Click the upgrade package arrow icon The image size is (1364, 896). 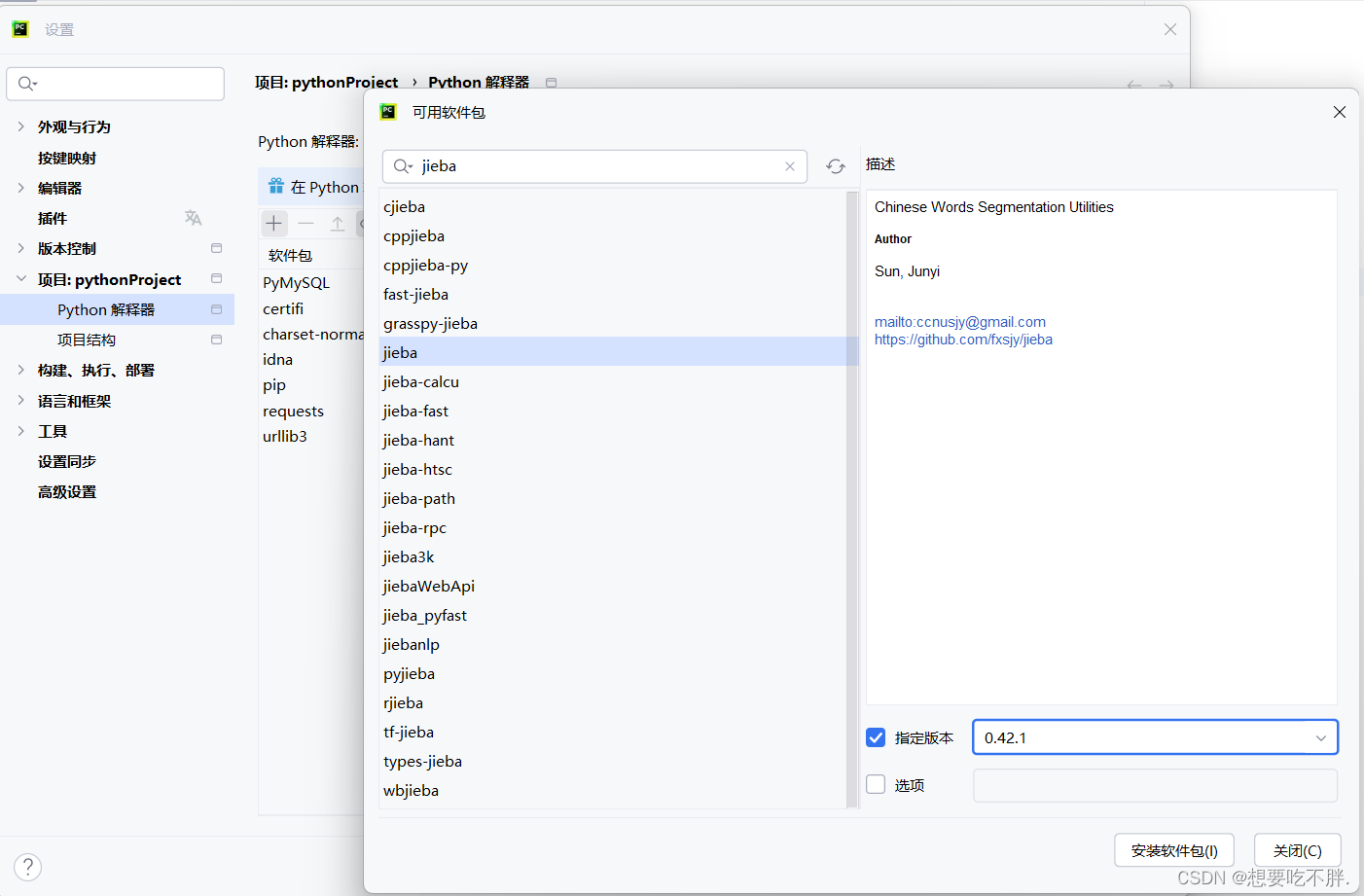click(x=338, y=224)
